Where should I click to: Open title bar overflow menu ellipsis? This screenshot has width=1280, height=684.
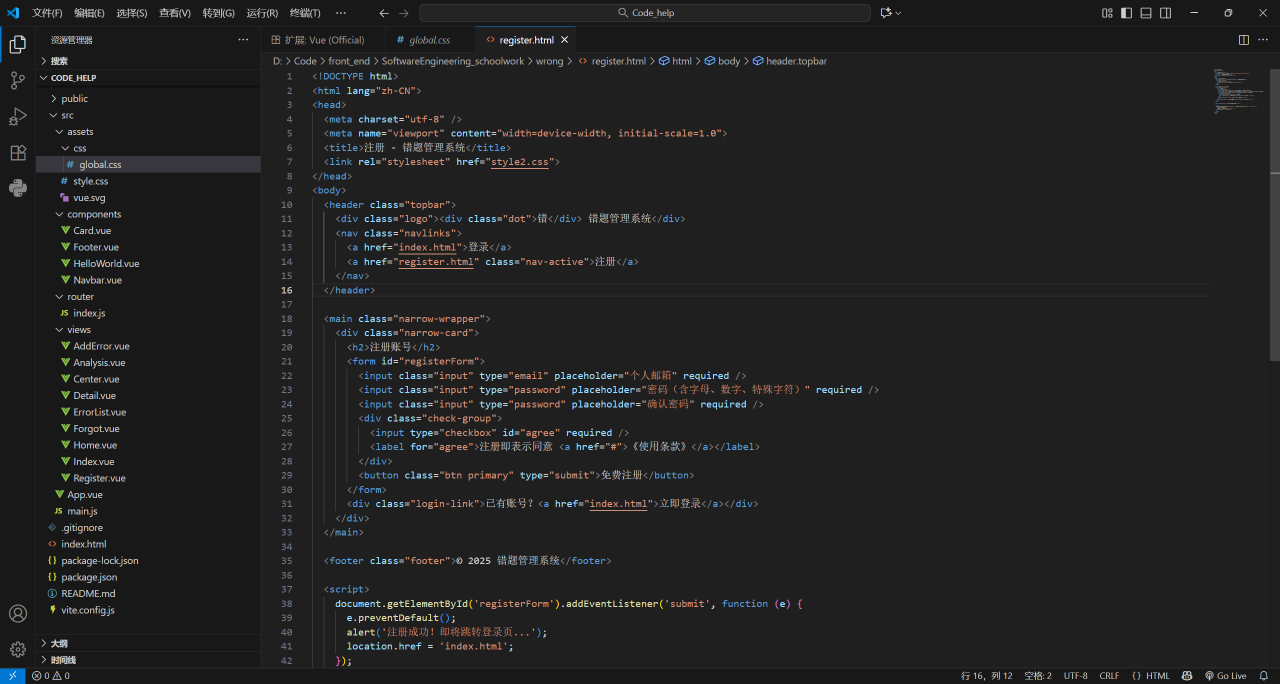(x=341, y=13)
